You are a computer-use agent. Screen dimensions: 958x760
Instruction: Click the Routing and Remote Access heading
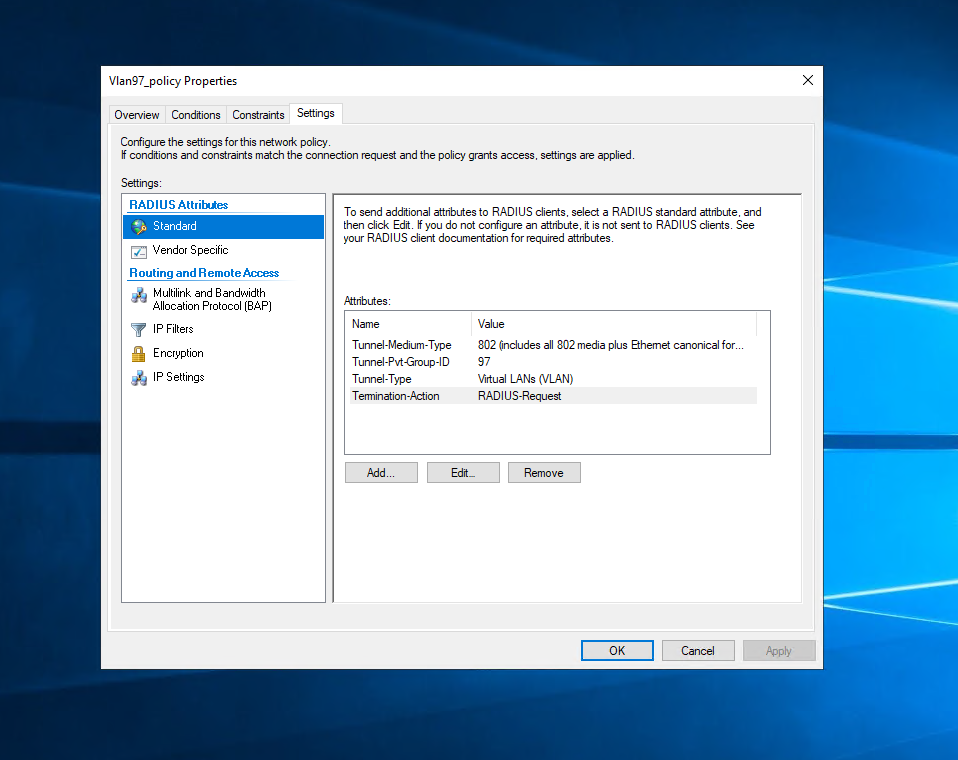click(204, 273)
